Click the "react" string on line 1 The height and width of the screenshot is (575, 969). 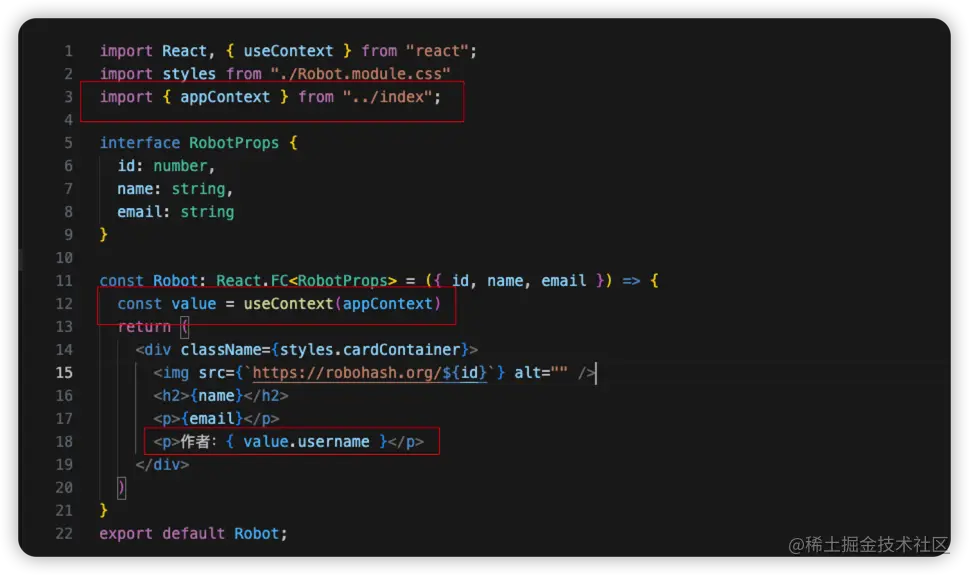coord(437,51)
